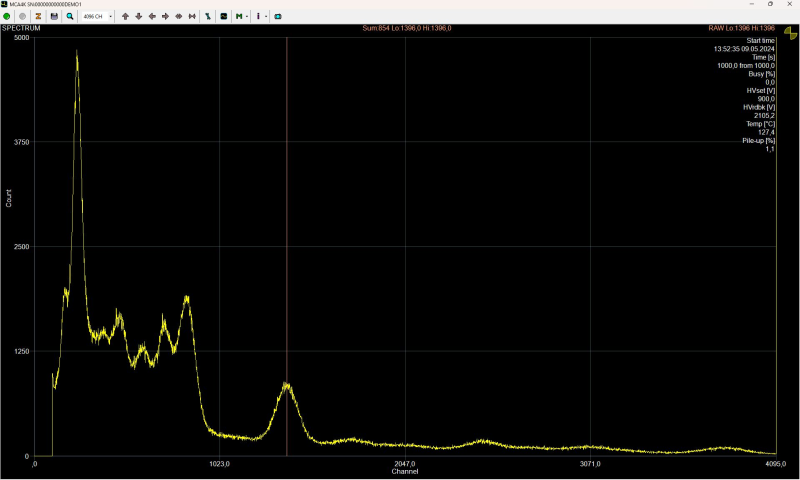Click the magnifier zoom icon
Screen dimensions: 800x480
(70, 16)
